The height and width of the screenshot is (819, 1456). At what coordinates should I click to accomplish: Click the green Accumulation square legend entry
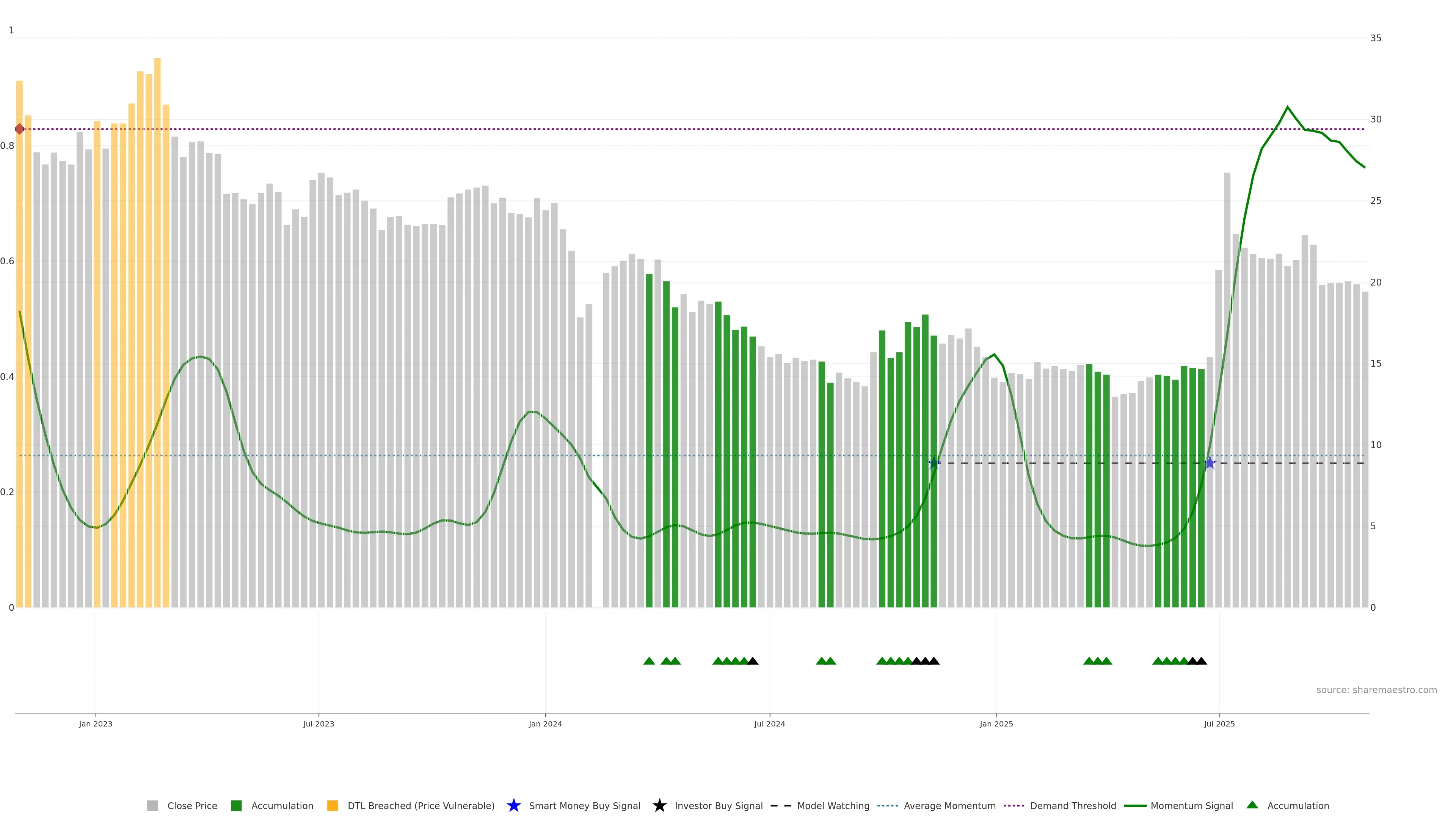236,805
